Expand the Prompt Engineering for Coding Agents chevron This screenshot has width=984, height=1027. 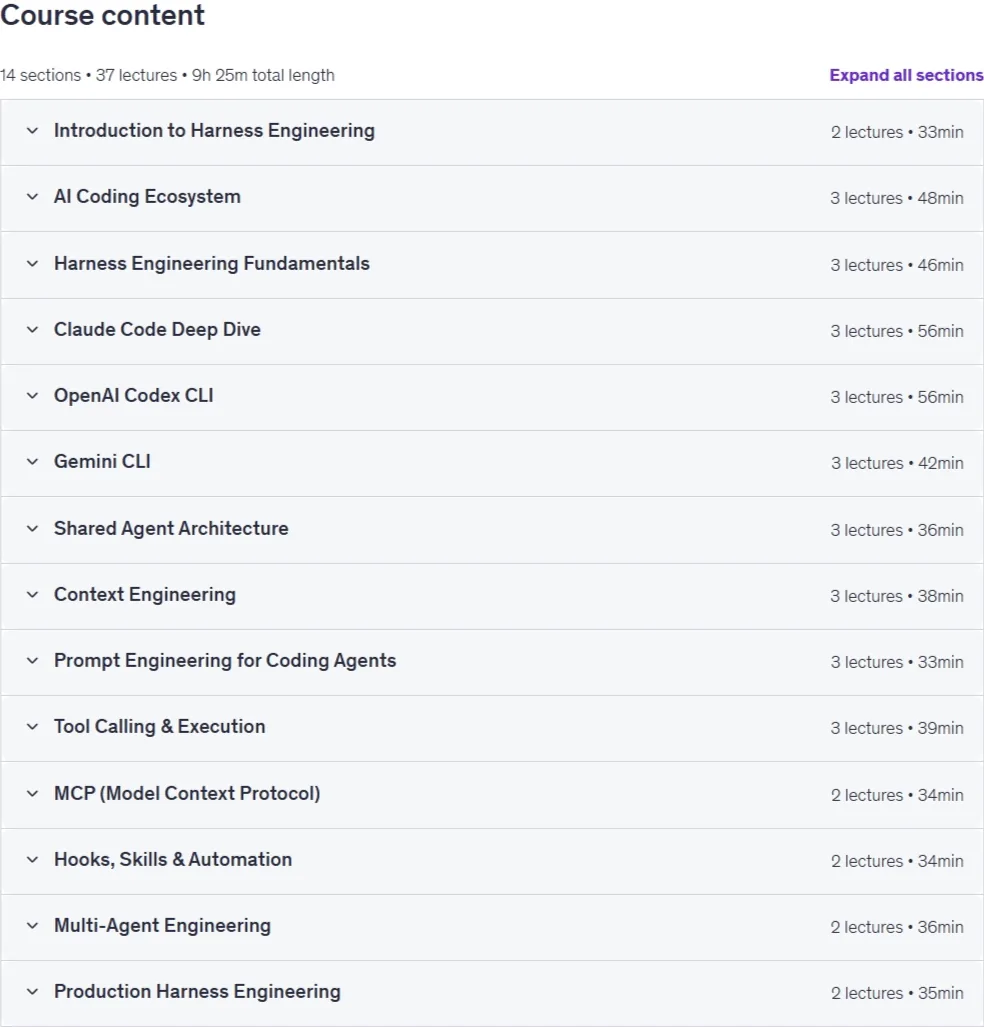tap(32, 661)
